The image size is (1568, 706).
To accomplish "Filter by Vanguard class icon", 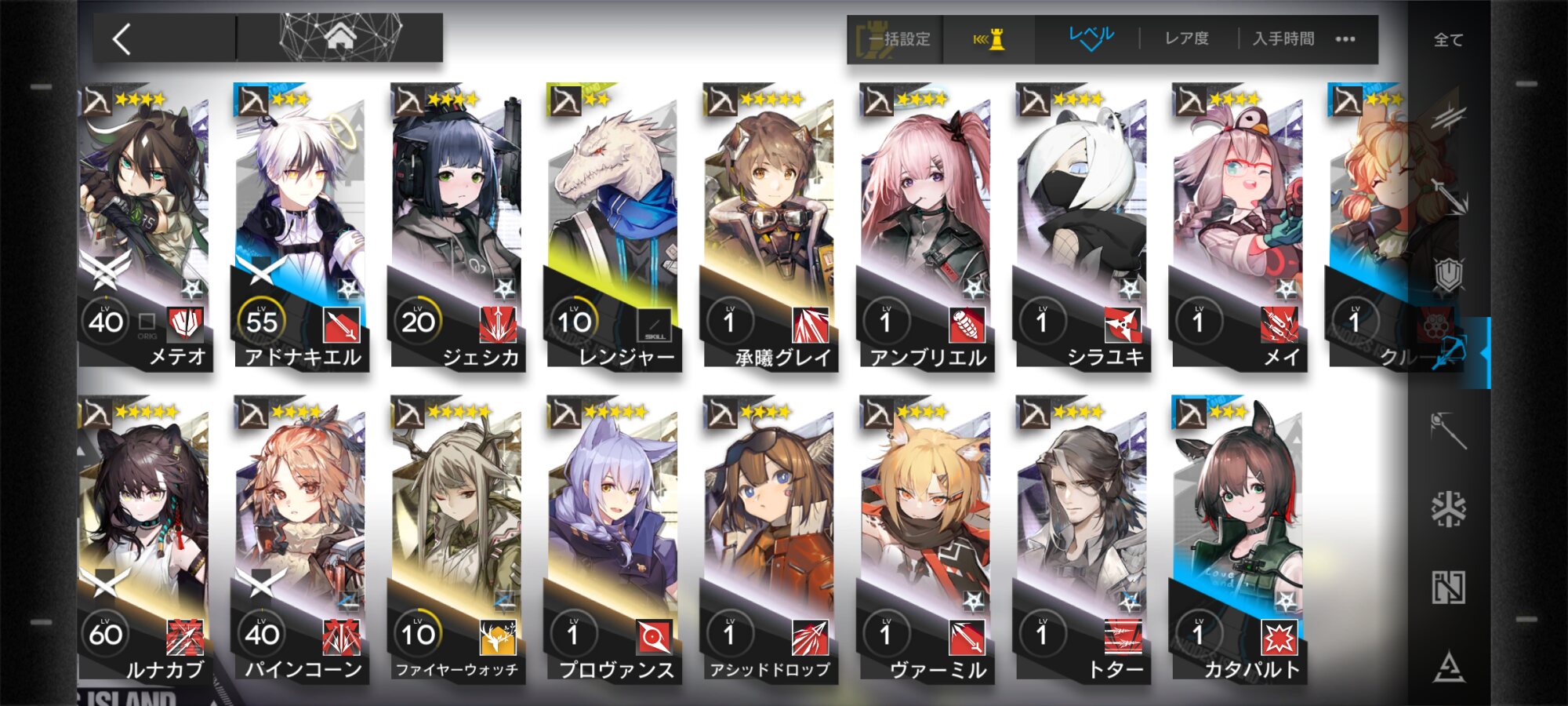I will 1447,117.
